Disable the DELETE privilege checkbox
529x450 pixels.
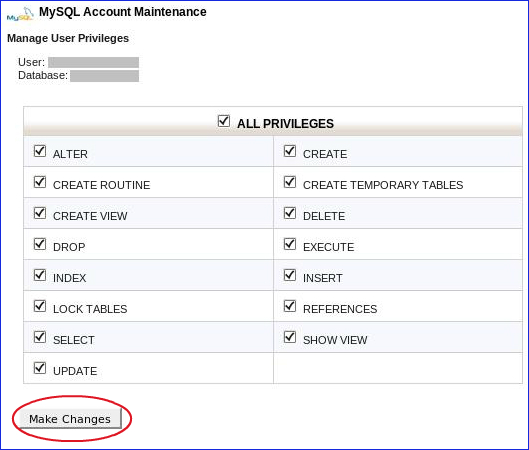click(290, 213)
